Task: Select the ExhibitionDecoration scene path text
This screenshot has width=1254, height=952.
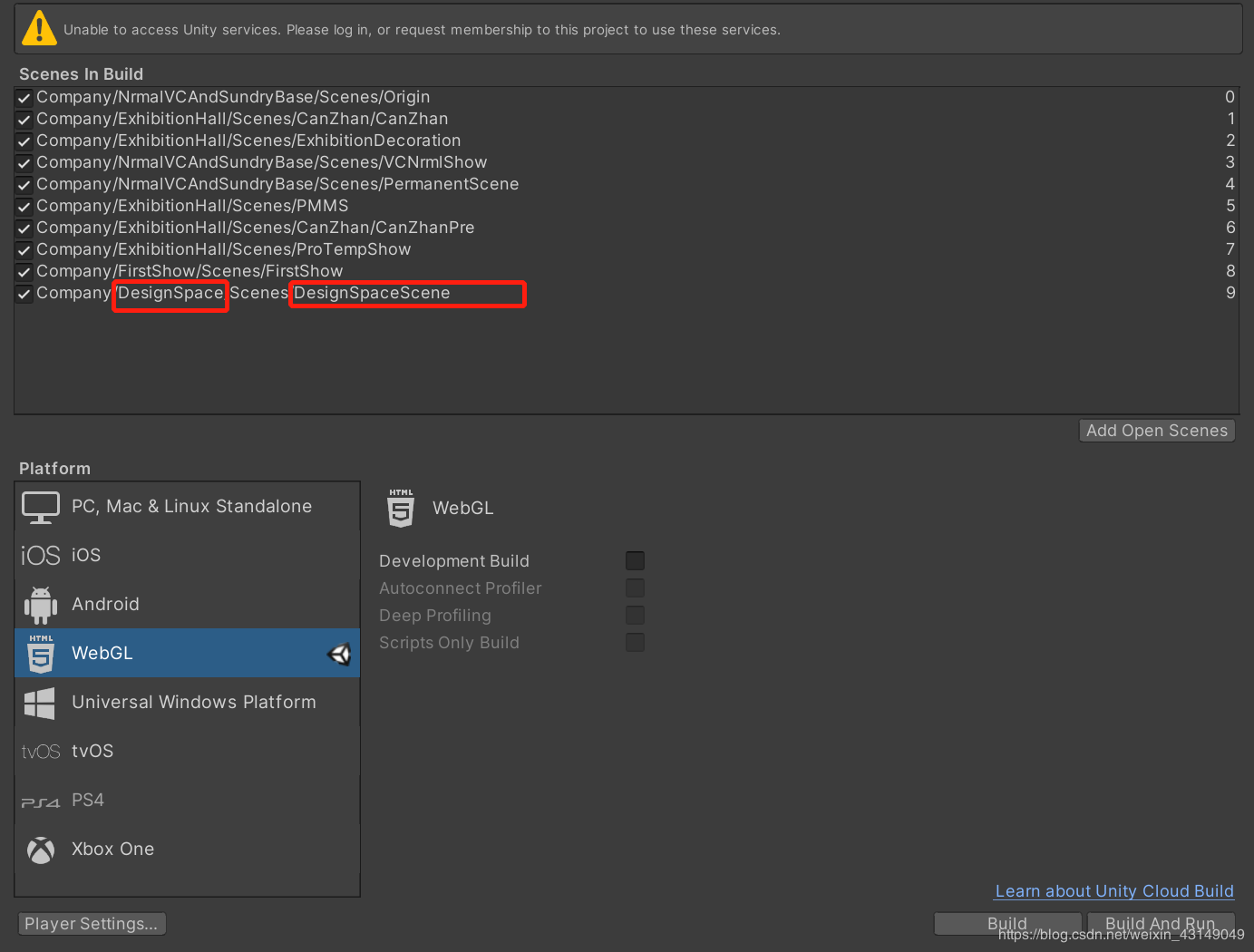Action: pos(248,141)
